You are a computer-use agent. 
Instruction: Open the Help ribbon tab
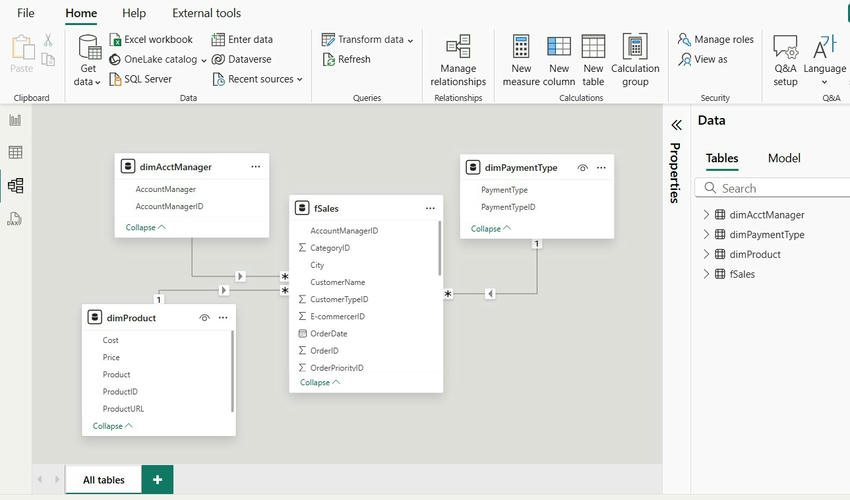pos(134,13)
